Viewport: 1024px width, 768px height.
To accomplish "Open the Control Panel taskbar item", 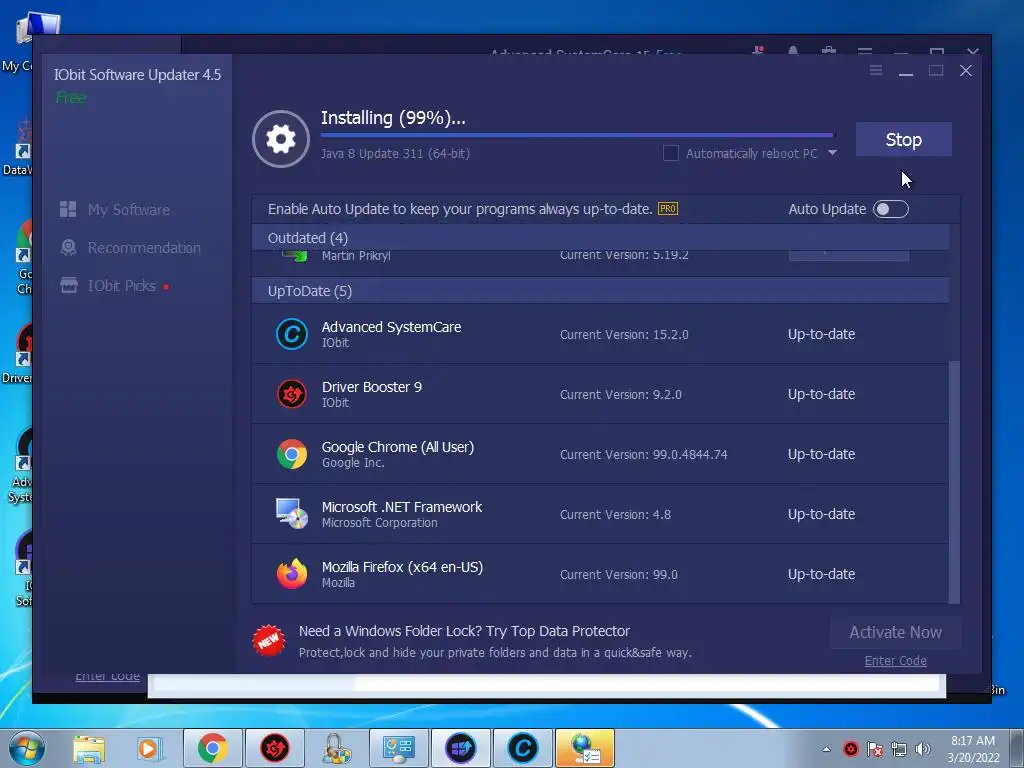I will click(398, 748).
